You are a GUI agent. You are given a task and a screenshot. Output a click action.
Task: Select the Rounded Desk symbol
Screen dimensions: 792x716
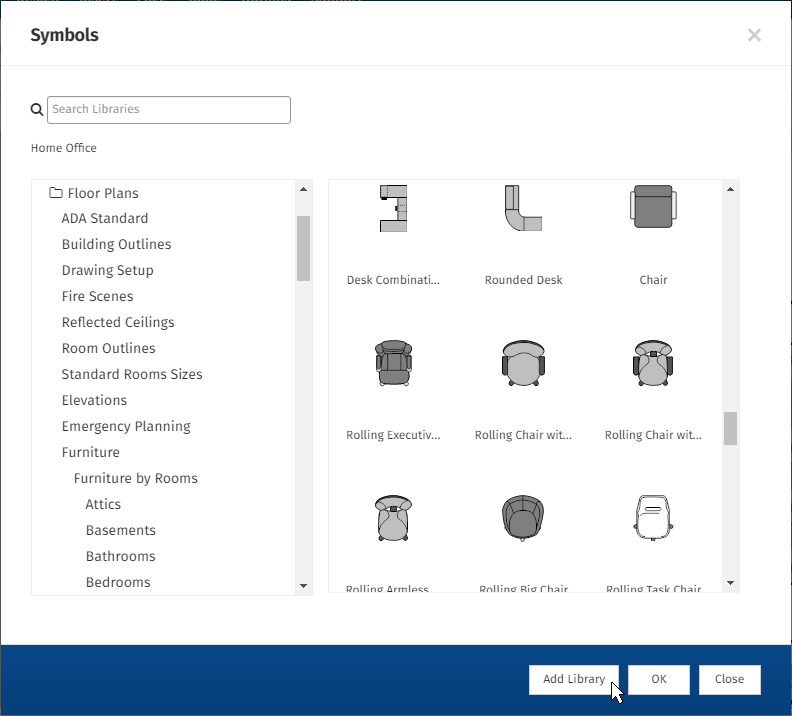(x=523, y=209)
